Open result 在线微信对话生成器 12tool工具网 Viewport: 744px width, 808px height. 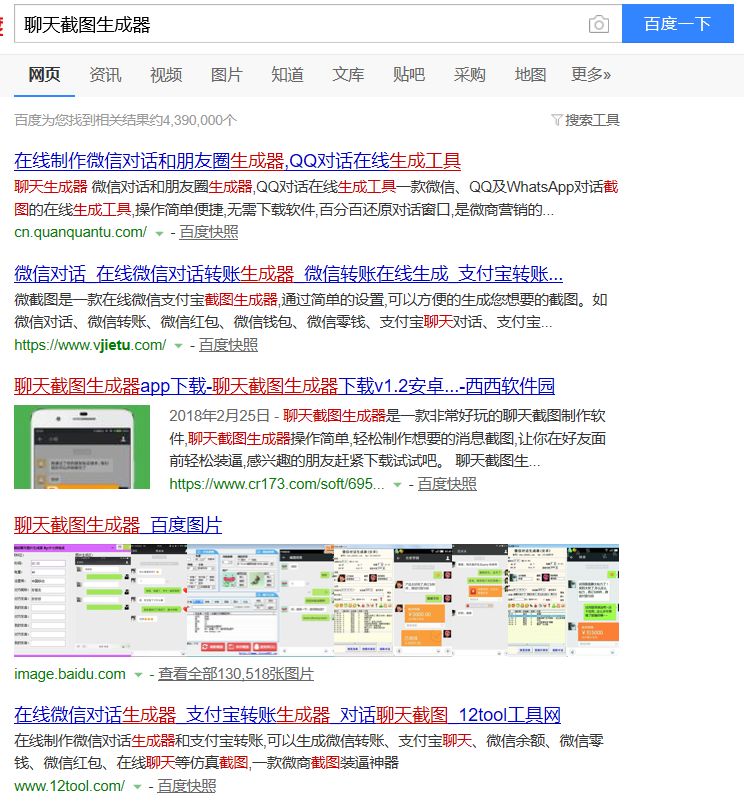pos(288,715)
